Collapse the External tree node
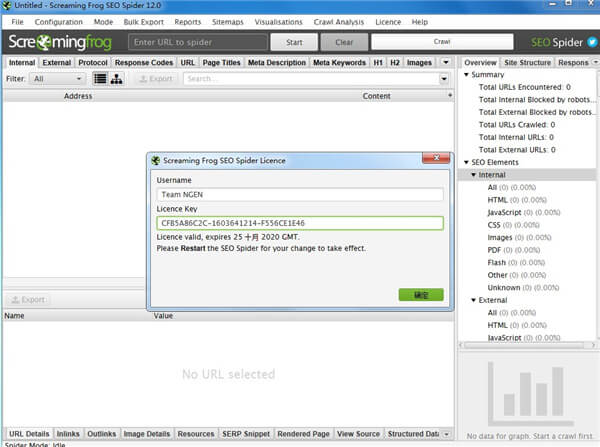The image size is (600, 447). tap(473, 300)
